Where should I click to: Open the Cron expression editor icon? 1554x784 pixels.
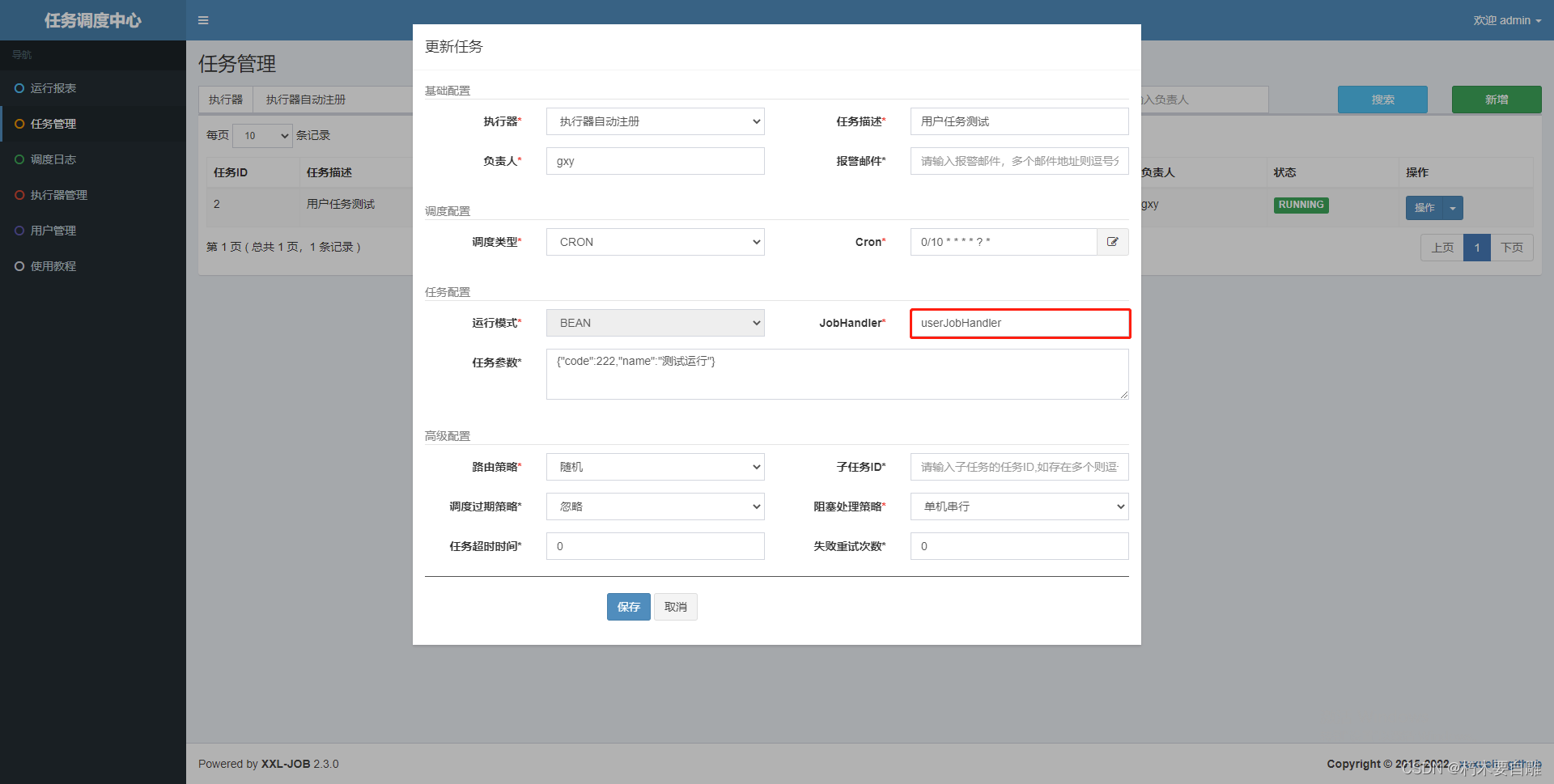[x=1113, y=242]
